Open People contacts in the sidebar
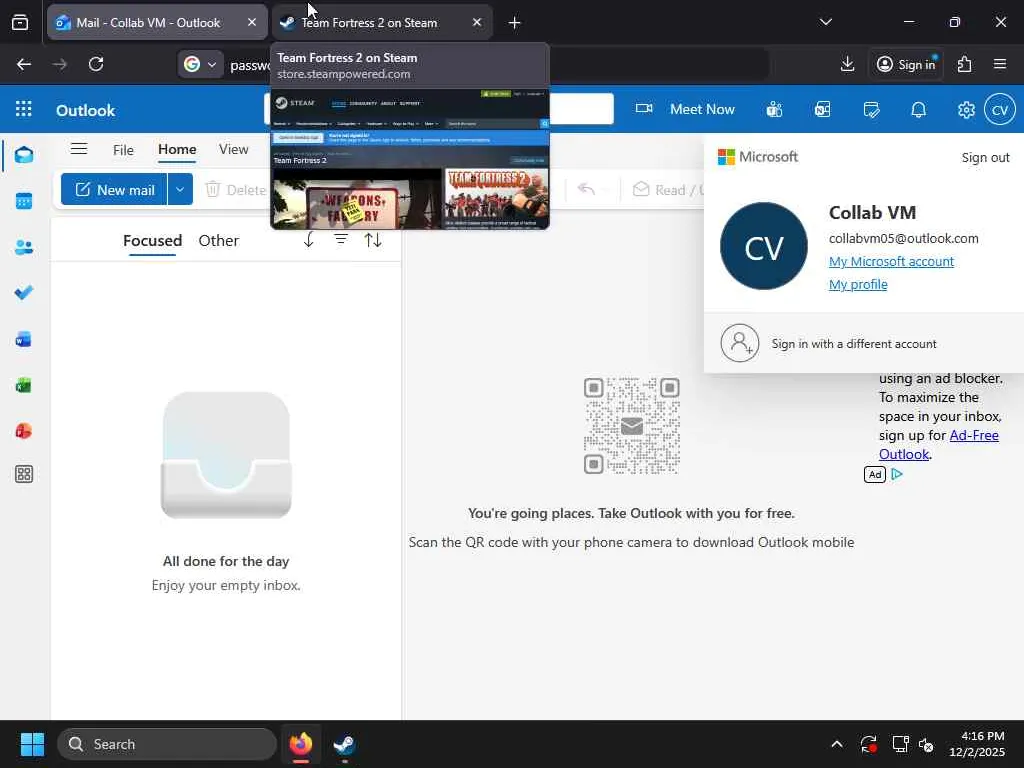This screenshot has height=768, width=1024. 24,248
